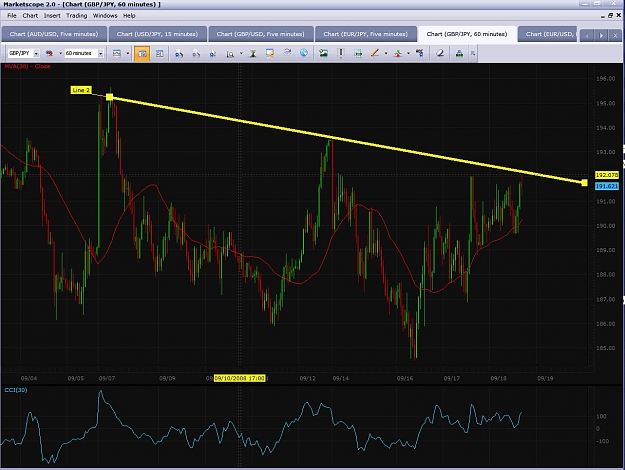Click the green and red arrows indicator icon

click(397, 53)
